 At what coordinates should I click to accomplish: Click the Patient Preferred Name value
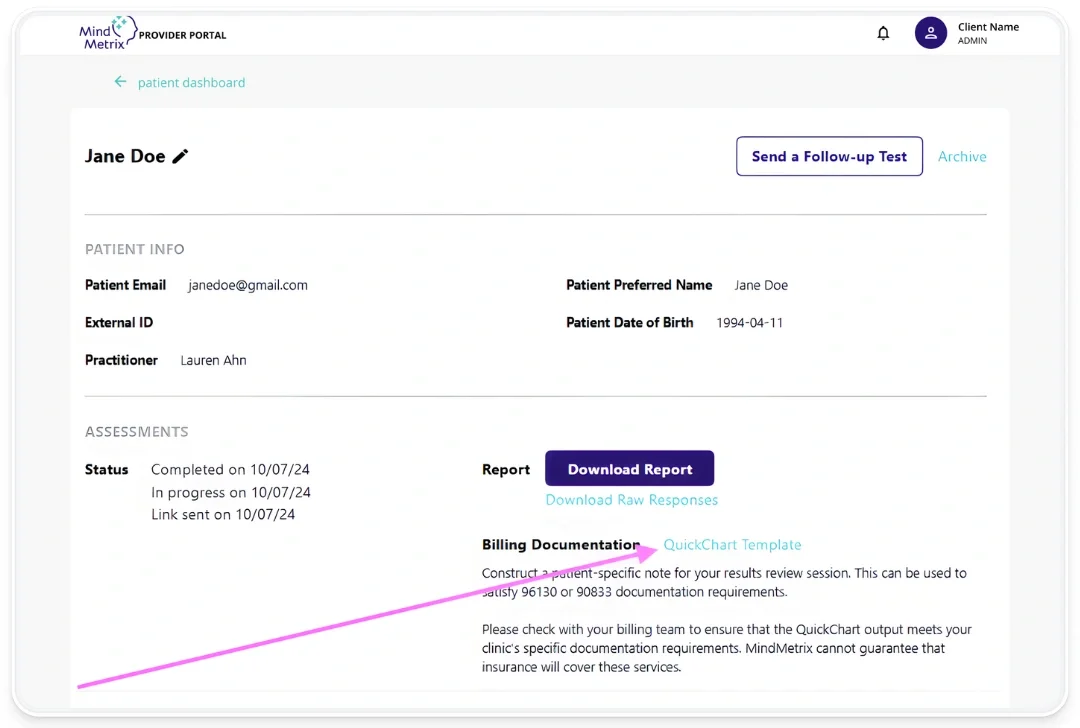pyautogui.click(x=761, y=285)
